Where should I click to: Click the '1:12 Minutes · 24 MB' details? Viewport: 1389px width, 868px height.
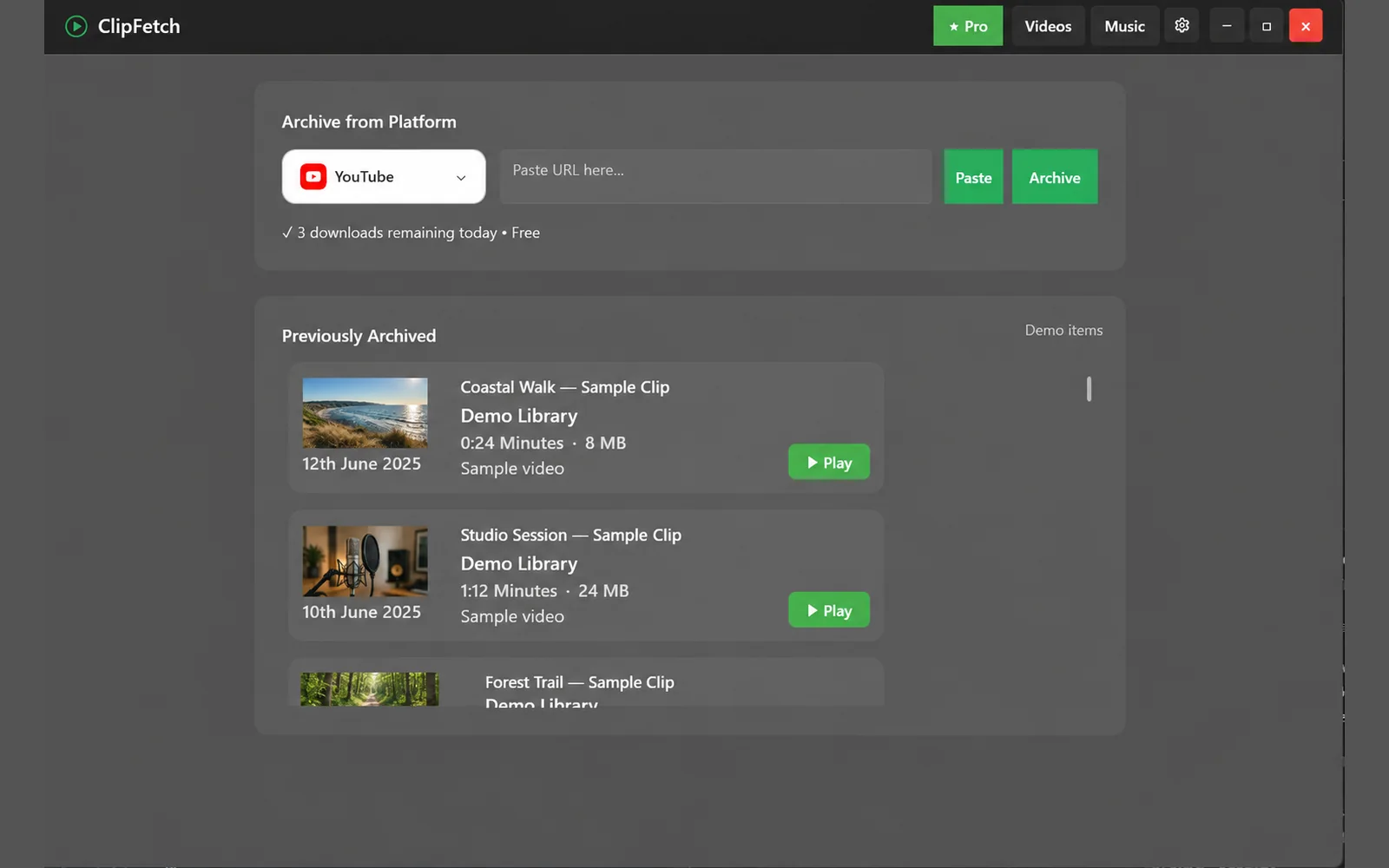[x=544, y=591]
